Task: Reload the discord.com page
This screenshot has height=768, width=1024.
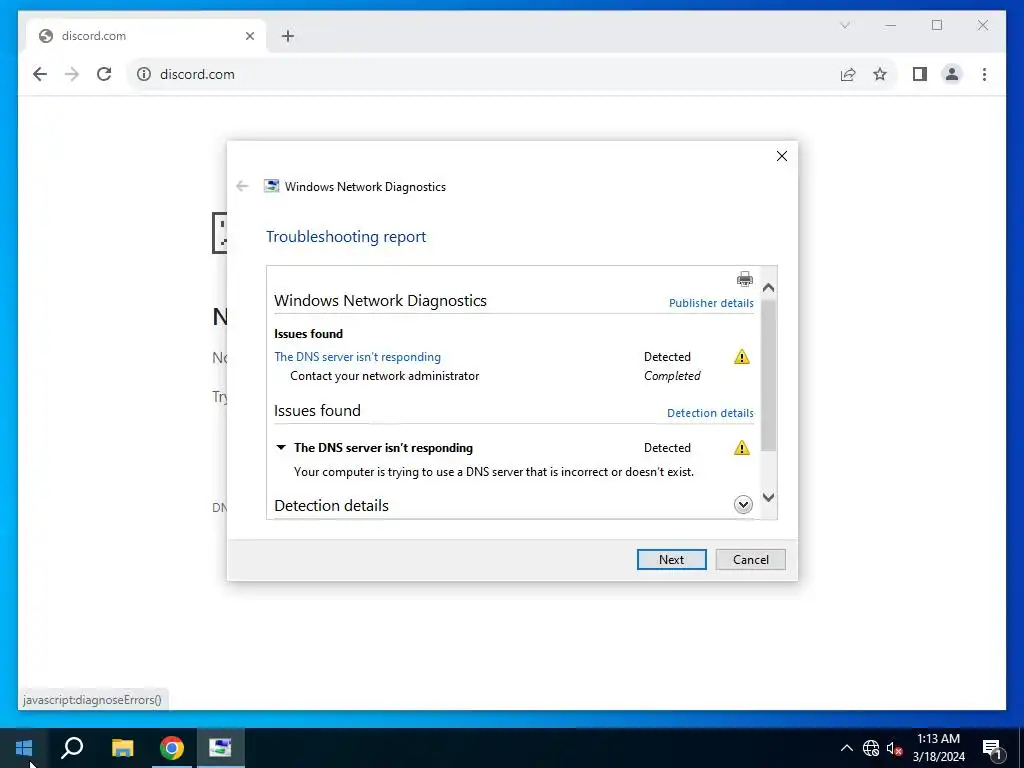Action: pyautogui.click(x=104, y=74)
